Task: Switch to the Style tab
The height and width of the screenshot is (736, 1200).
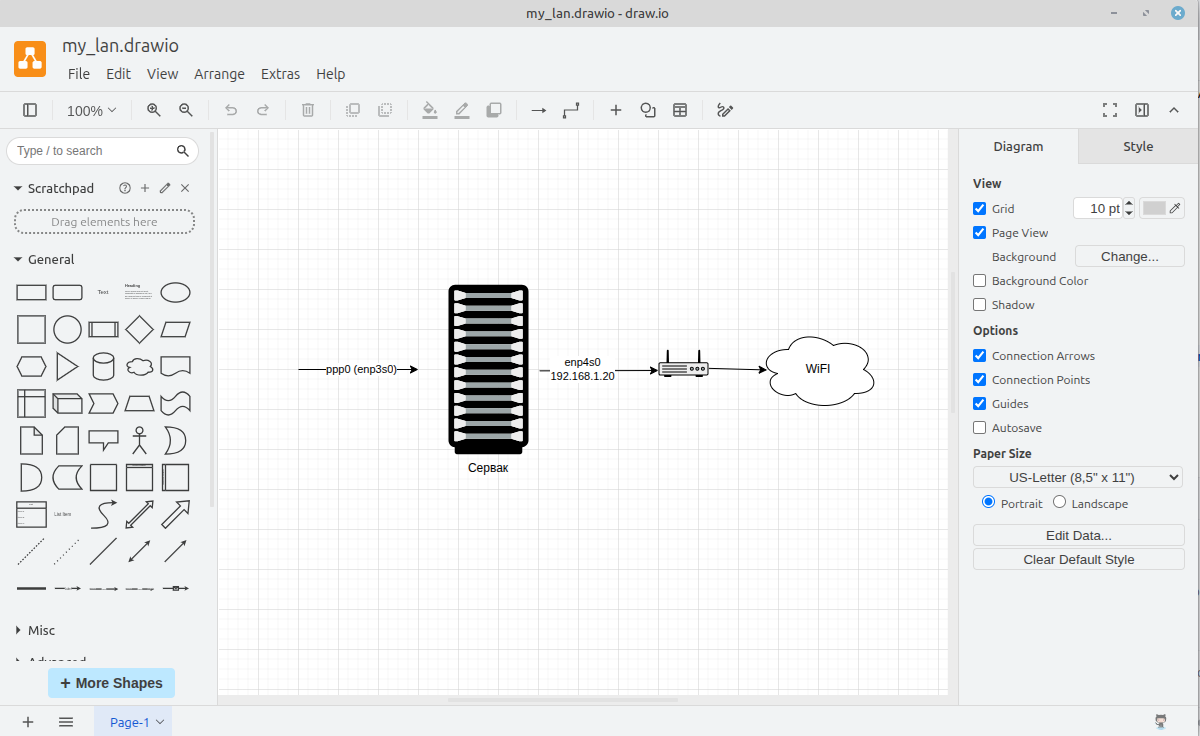Action: [1138, 146]
